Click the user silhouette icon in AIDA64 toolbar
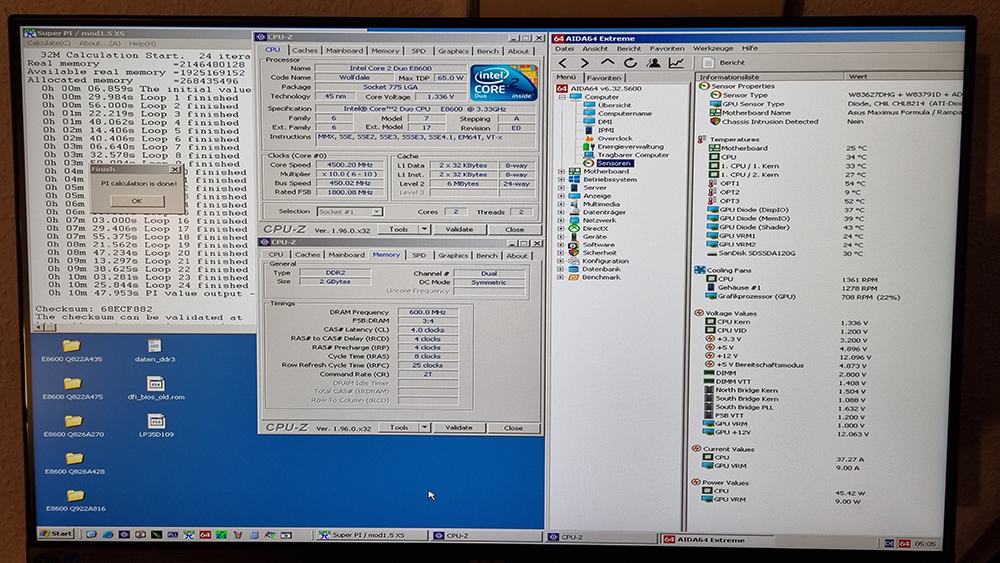The height and width of the screenshot is (563, 1000). point(653,62)
